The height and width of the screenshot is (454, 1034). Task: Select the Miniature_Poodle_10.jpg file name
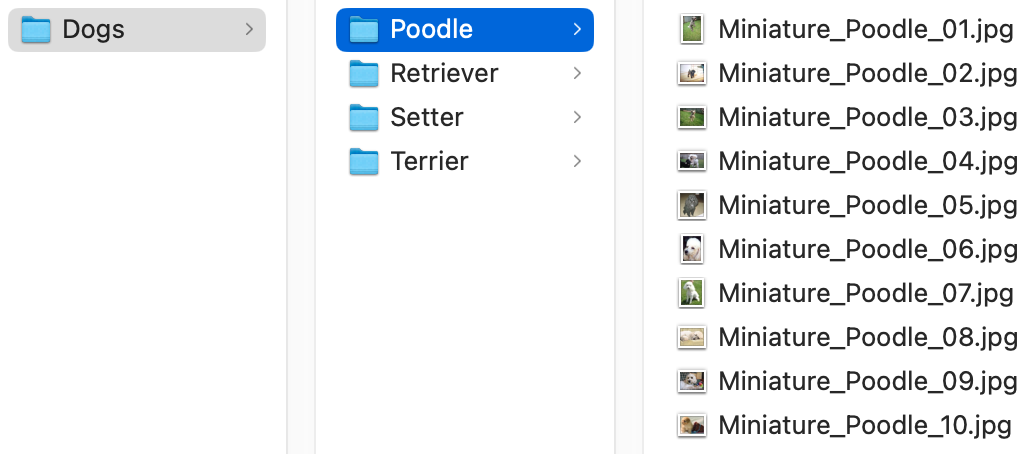(x=865, y=425)
